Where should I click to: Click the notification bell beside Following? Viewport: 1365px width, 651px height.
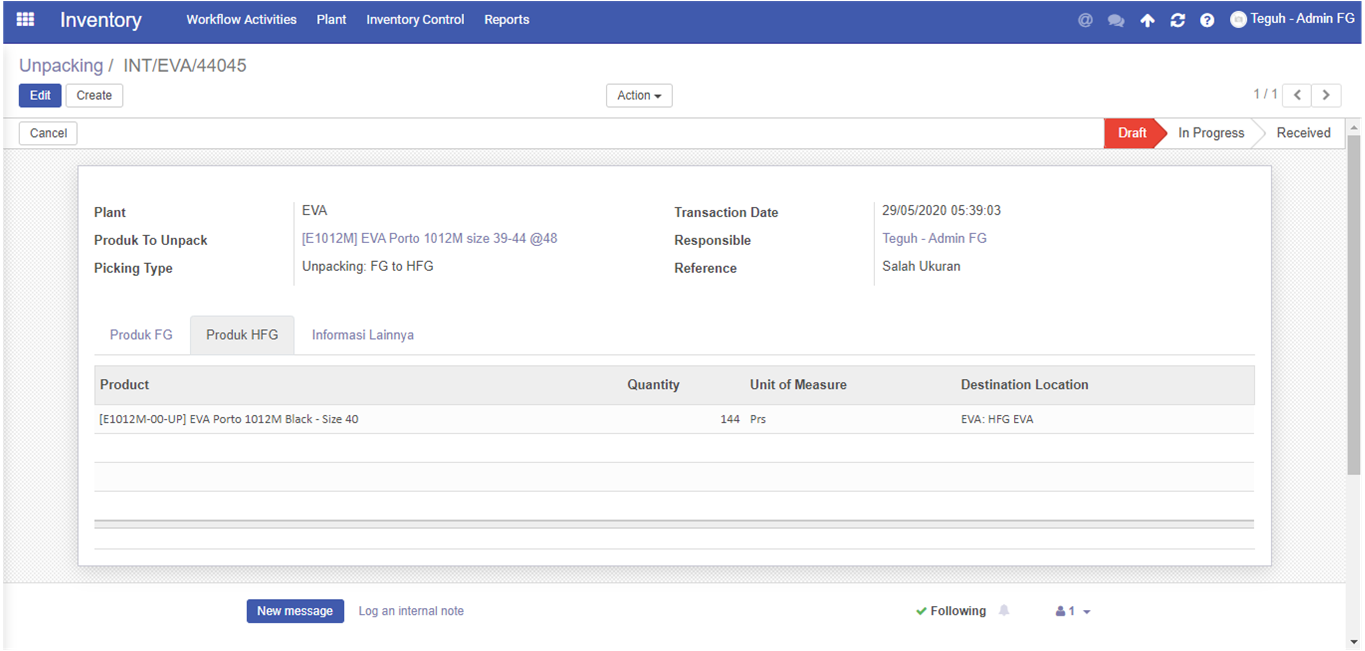tap(1004, 611)
